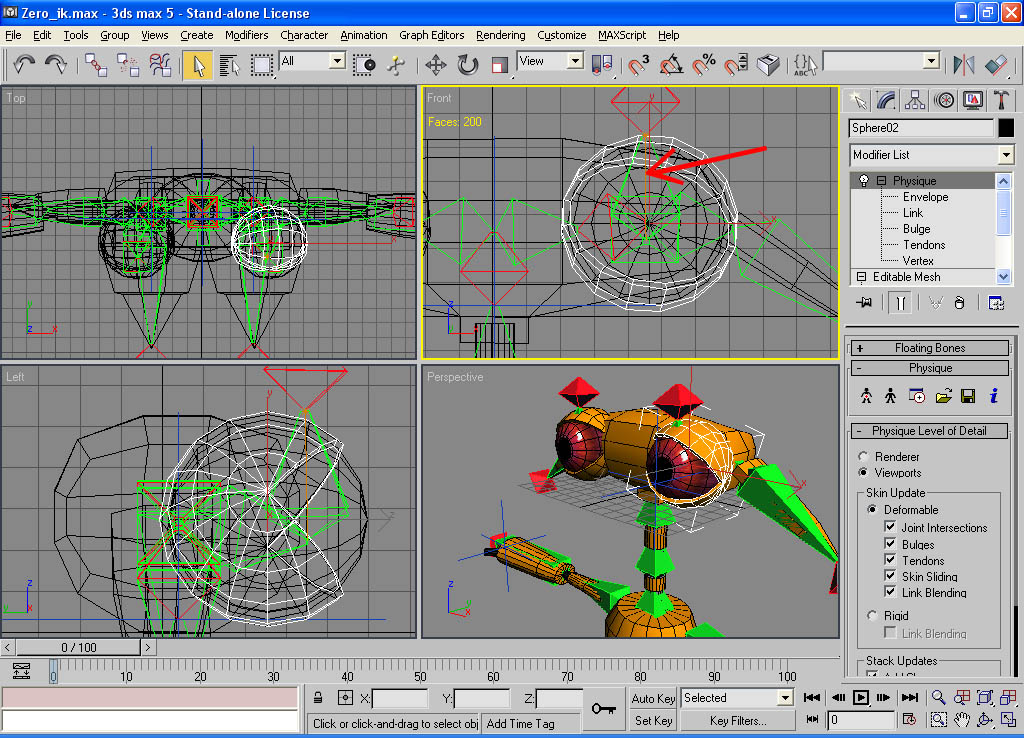Select Renderer radio button
Viewport: 1024px width, 738px height.
(x=863, y=457)
